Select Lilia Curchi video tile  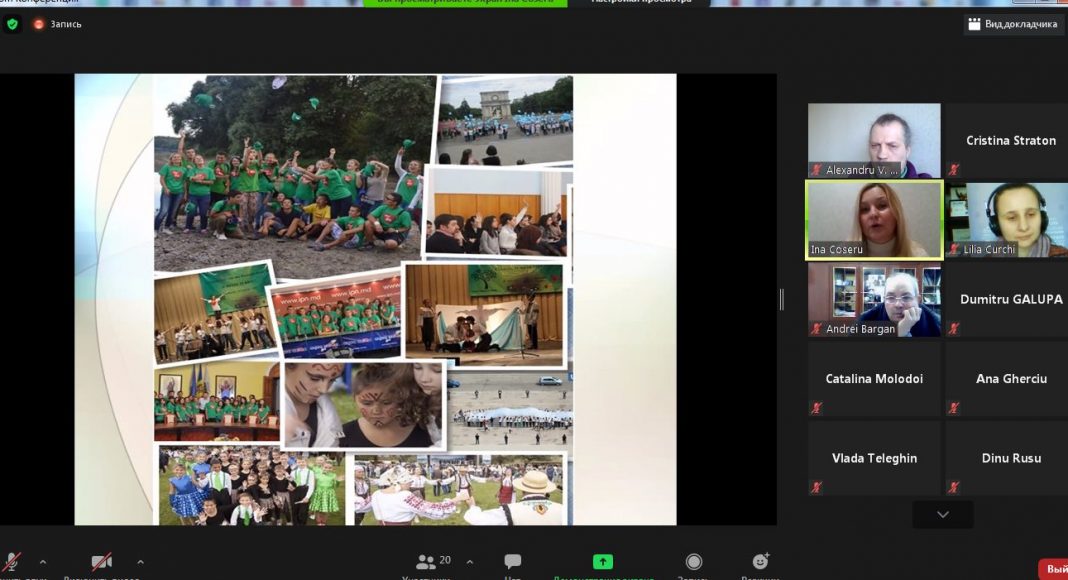[x=1007, y=220]
